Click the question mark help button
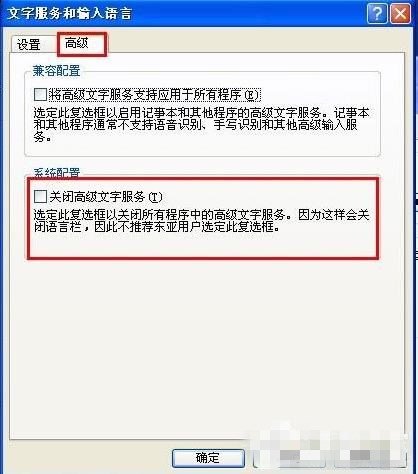The image size is (418, 474). pos(377,14)
